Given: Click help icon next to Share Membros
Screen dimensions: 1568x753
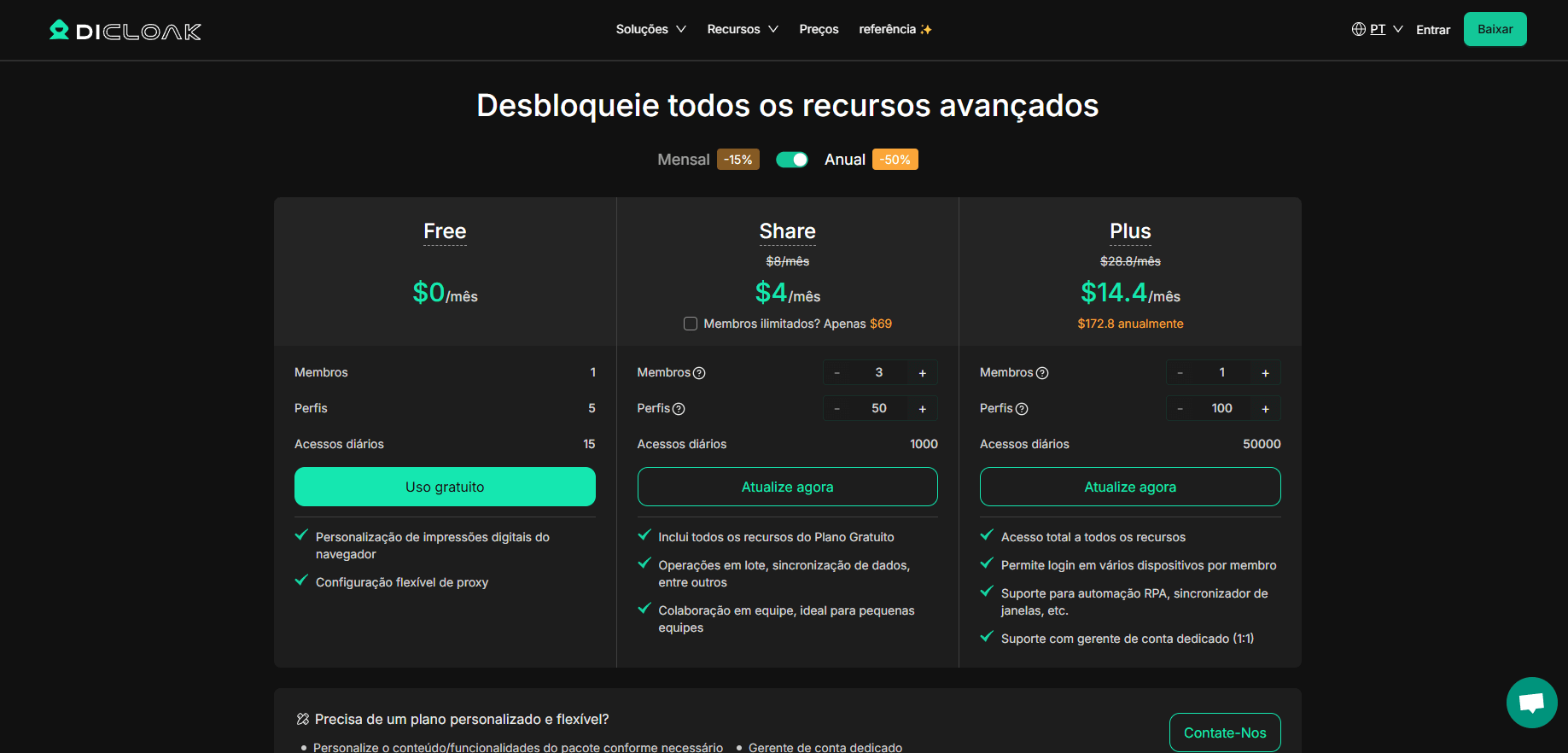Looking at the screenshot, I should [x=699, y=373].
